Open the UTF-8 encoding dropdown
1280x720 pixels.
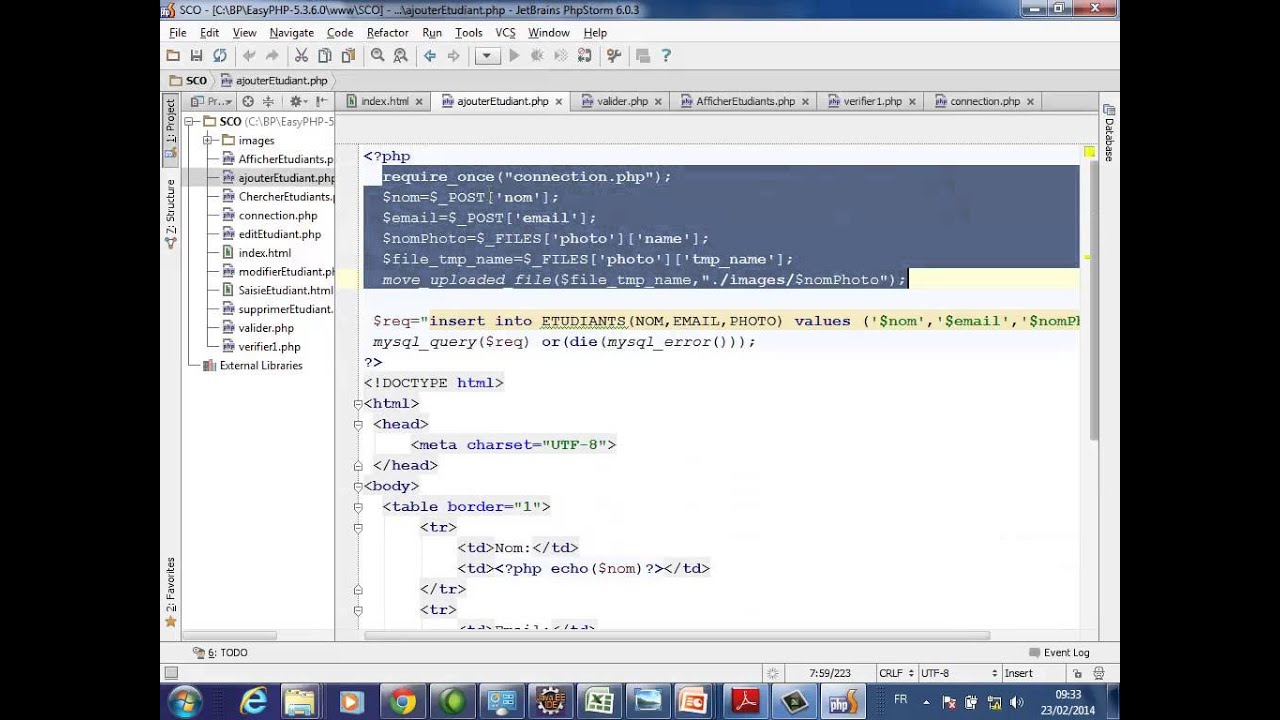click(958, 673)
